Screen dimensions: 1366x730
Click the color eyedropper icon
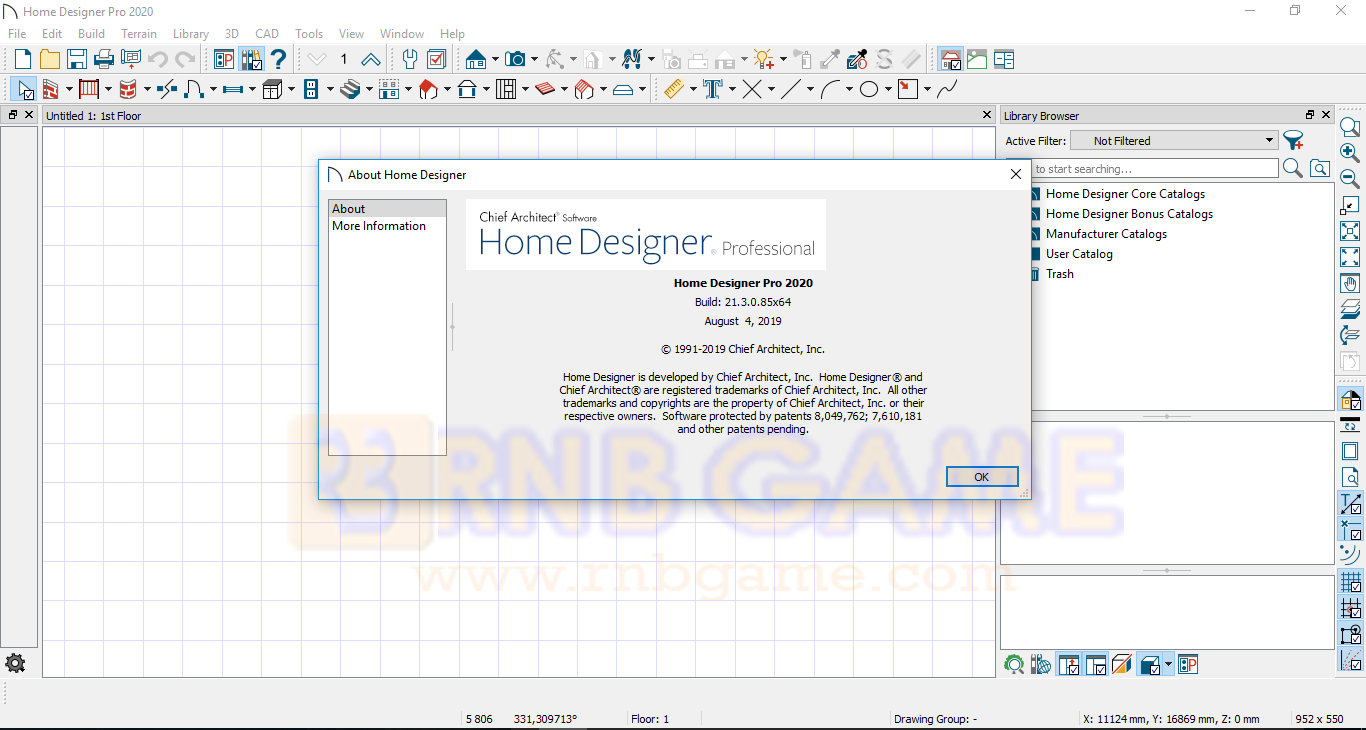pos(857,59)
